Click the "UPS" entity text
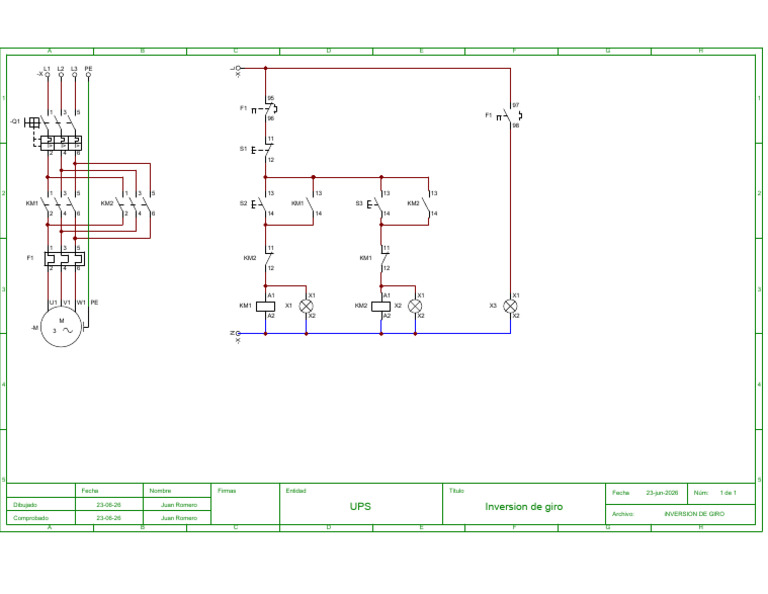The width and height of the screenshot is (768, 594). [x=360, y=506]
